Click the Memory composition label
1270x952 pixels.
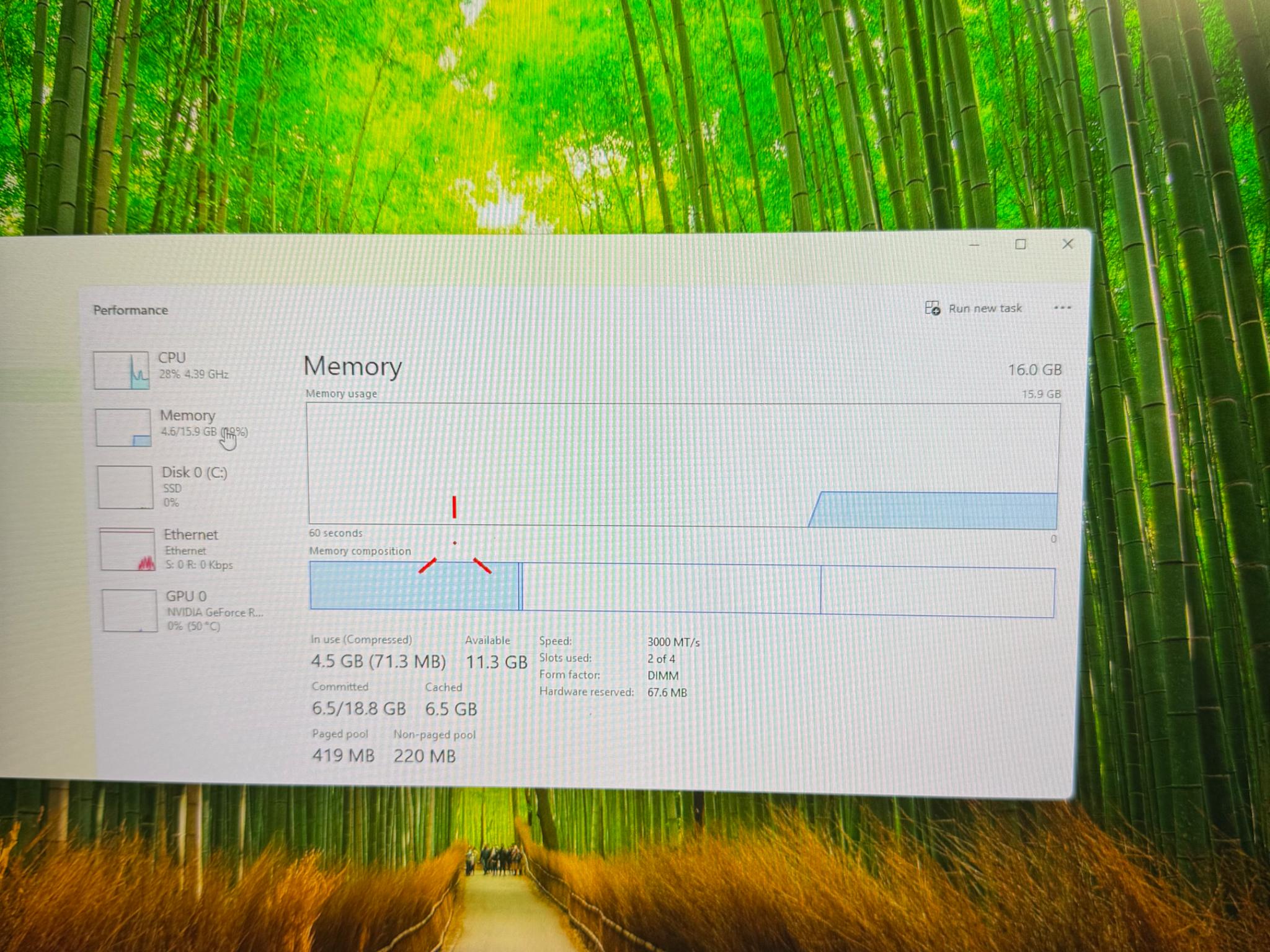pyautogui.click(x=360, y=551)
